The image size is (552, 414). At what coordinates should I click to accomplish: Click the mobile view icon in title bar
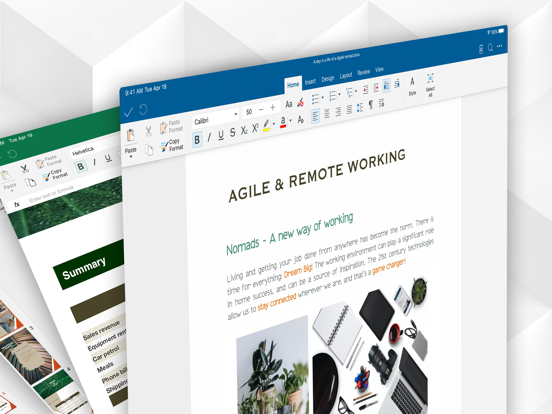click(x=481, y=49)
